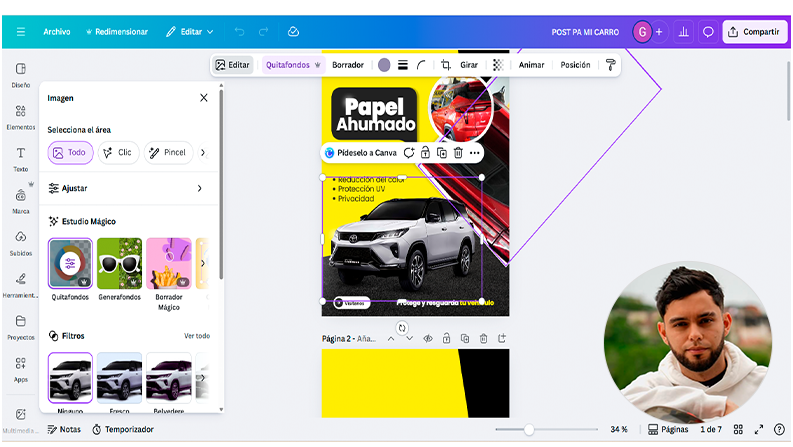The height and width of the screenshot is (447, 793).
Task: Collapse Página 2 with down chevron
Action: (409, 339)
